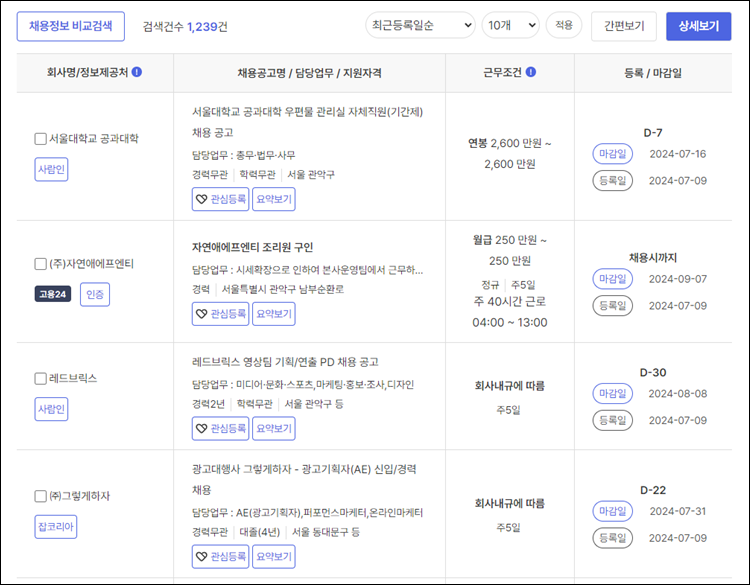This screenshot has width=750, height=585.
Task: Click the 등록일 badge in the 레드브릭스 row
Action: point(613,420)
